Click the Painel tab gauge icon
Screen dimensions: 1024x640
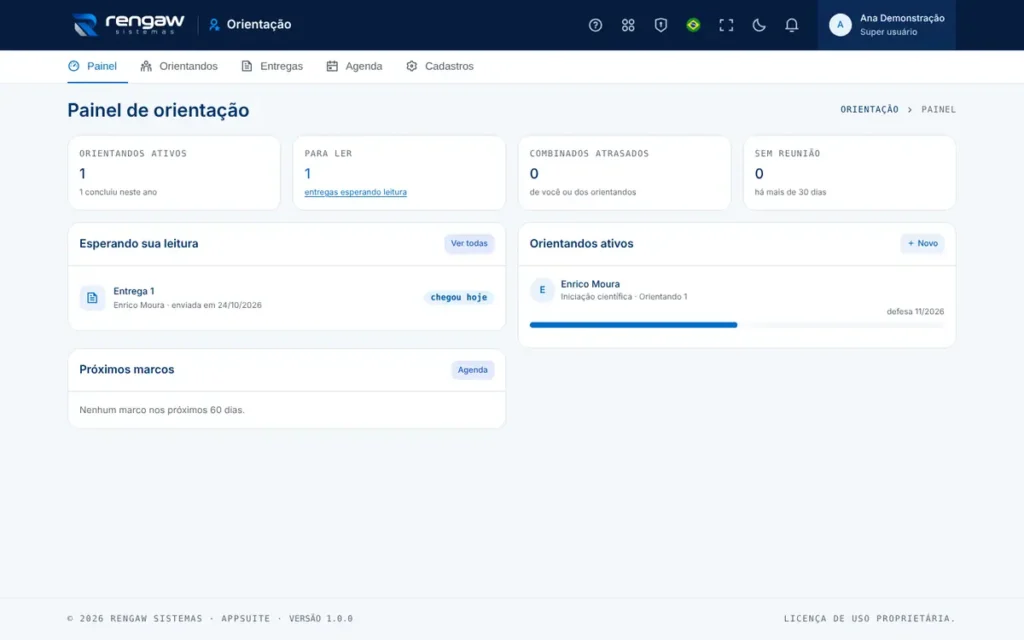pyautogui.click(x=74, y=66)
